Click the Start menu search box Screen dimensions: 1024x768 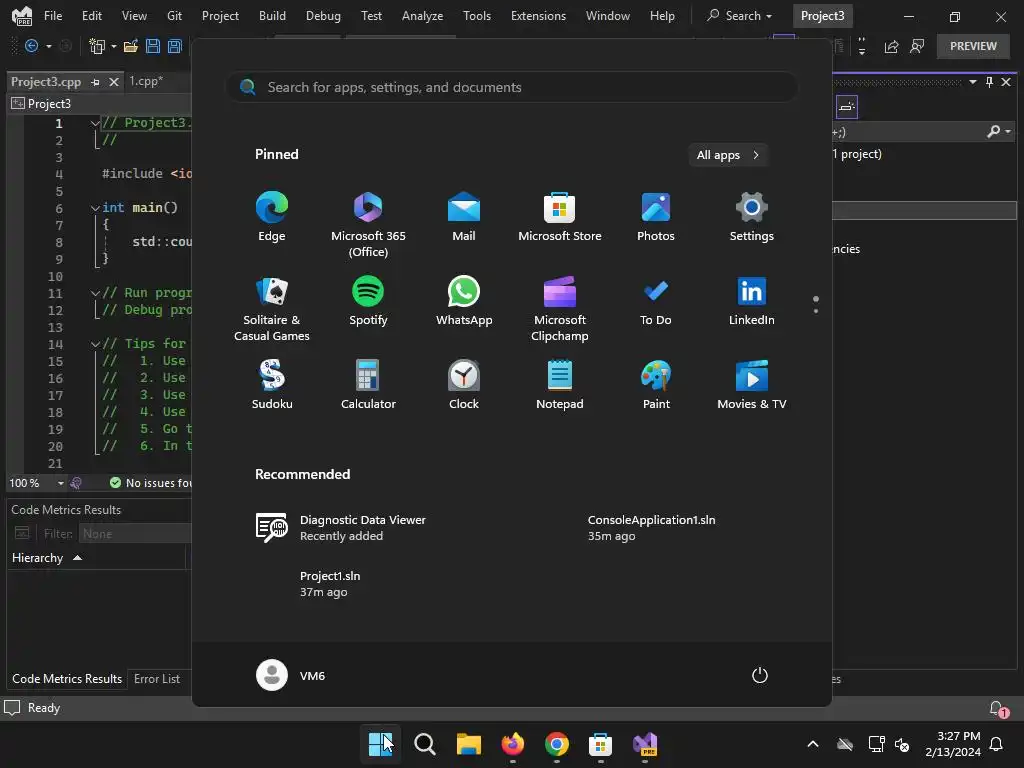512,88
